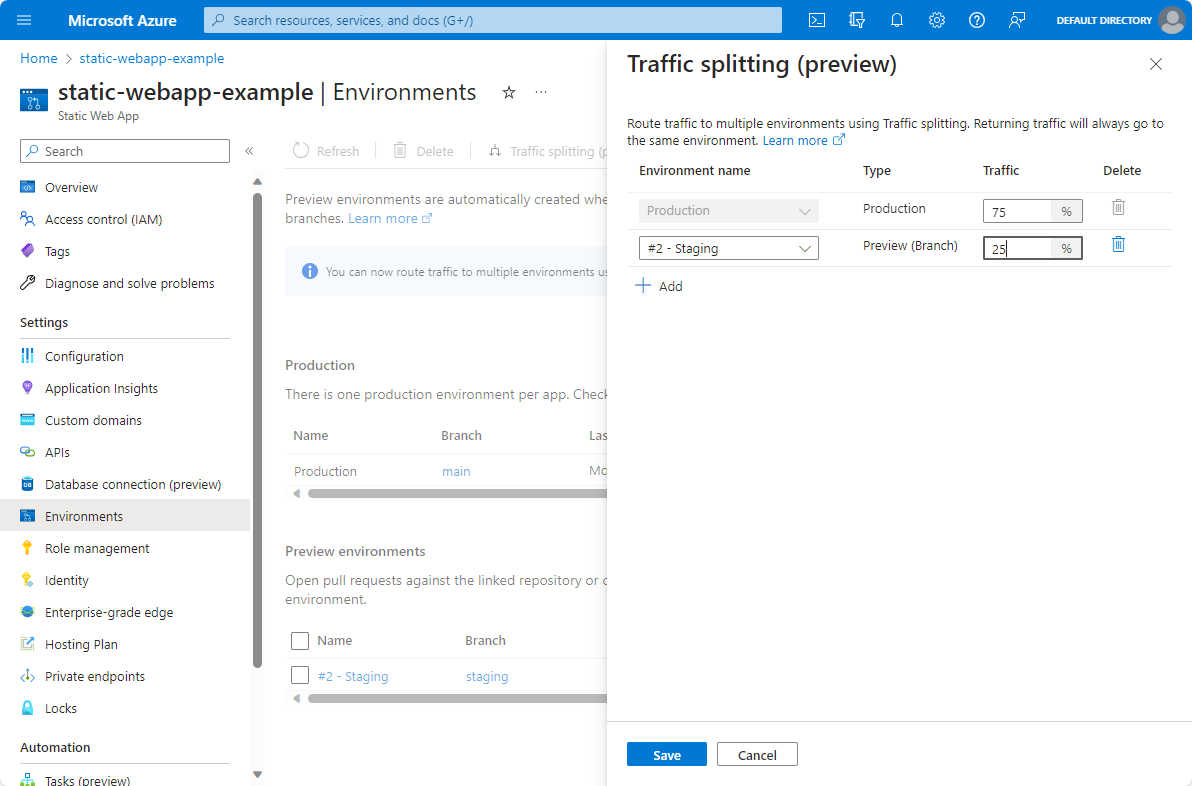The height and width of the screenshot is (786, 1192).
Task: Open portal settings gear
Action: pos(937,21)
